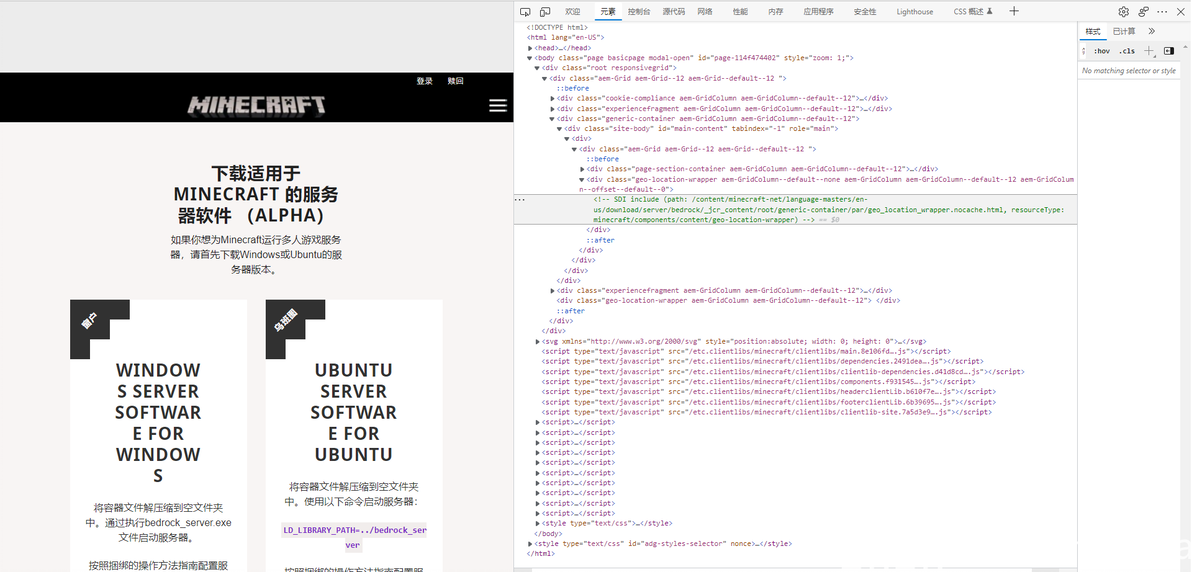This screenshot has width=1192, height=572.
Task: Open the Minecraft hamburger menu
Action: 498,106
